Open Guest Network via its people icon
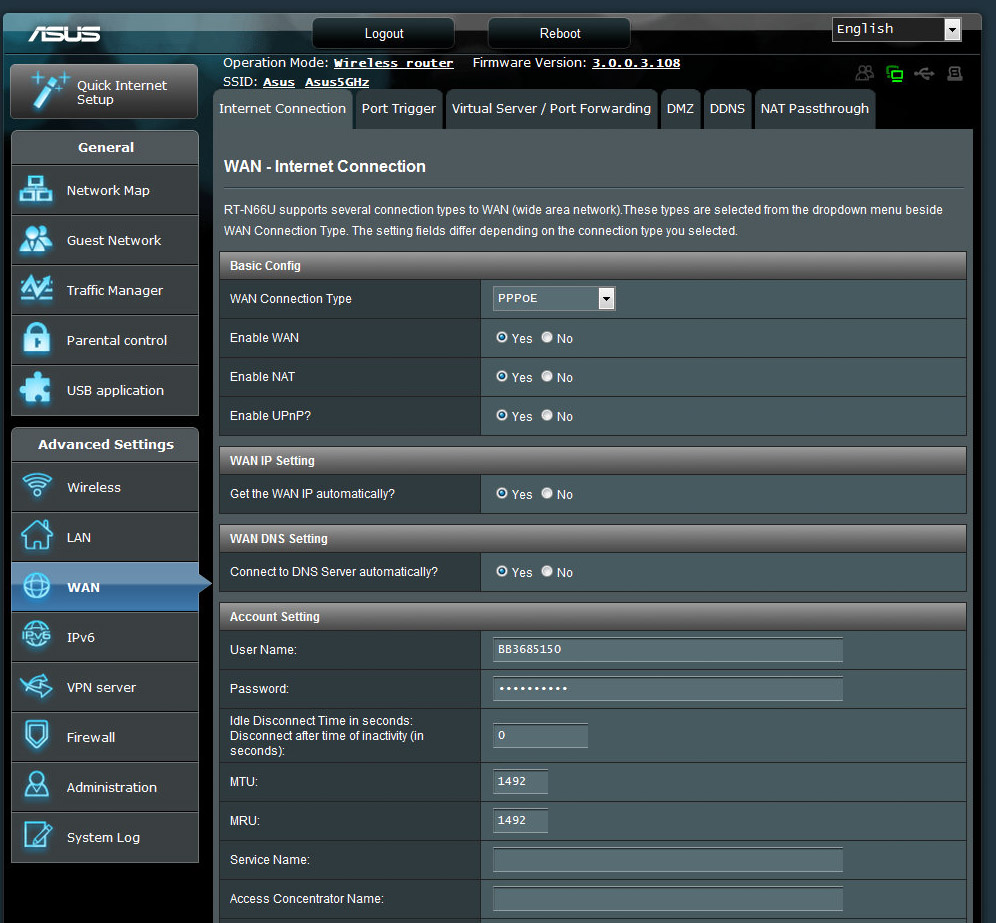Image resolution: width=996 pixels, height=923 pixels. click(x=37, y=240)
